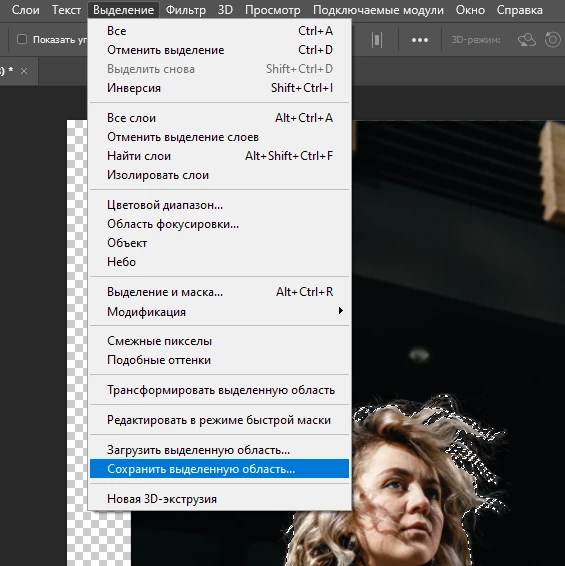Open the Справка menu
Image resolution: width=565 pixels, height=566 pixels.
(x=520, y=10)
